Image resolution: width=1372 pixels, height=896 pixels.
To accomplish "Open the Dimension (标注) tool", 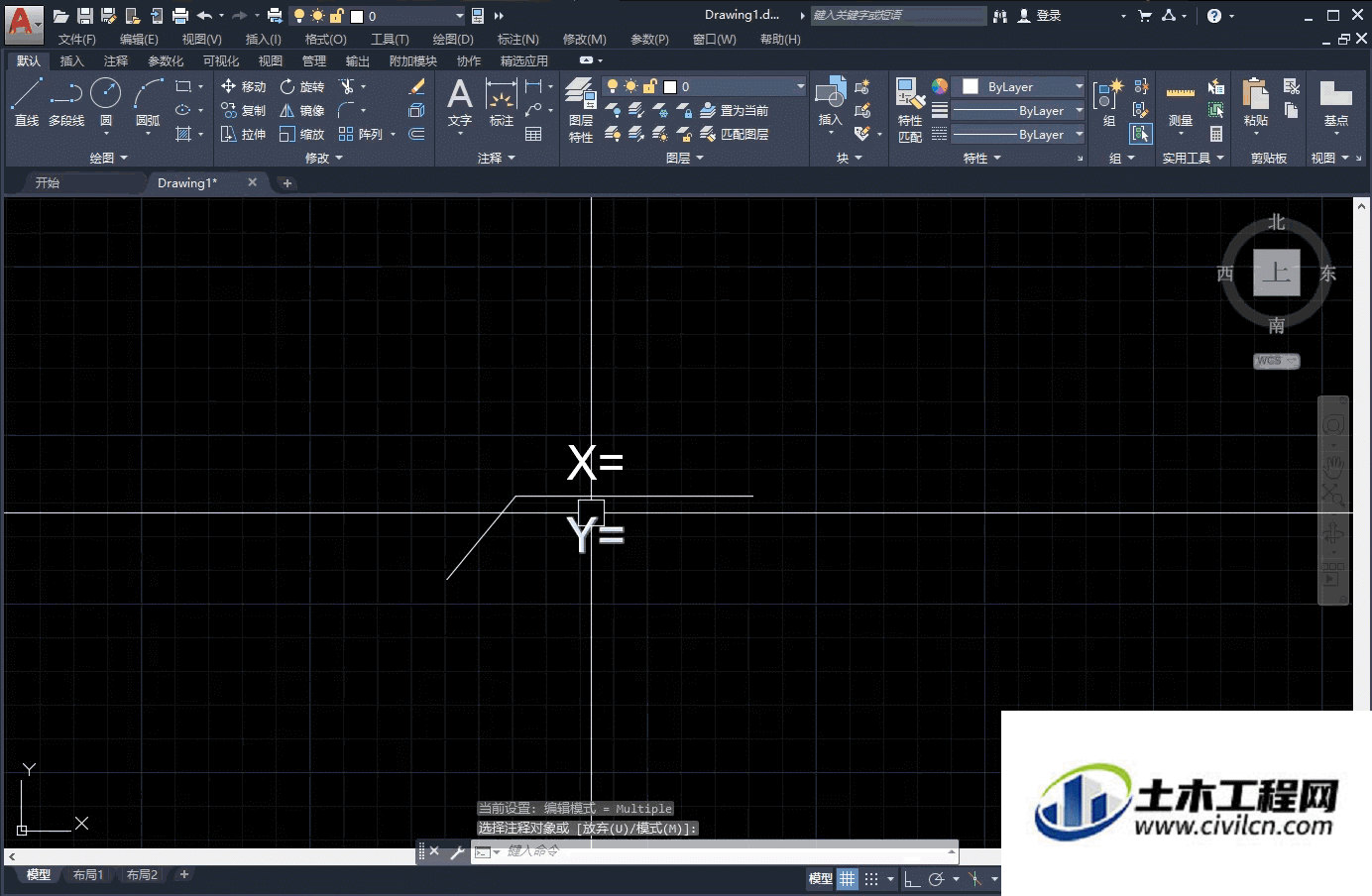I will pyautogui.click(x=502, y=102).
